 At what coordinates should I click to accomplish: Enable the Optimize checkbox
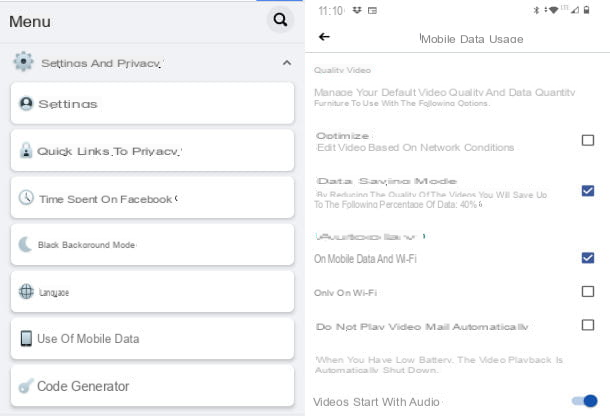pyautogui.click(x=587, y=140)
